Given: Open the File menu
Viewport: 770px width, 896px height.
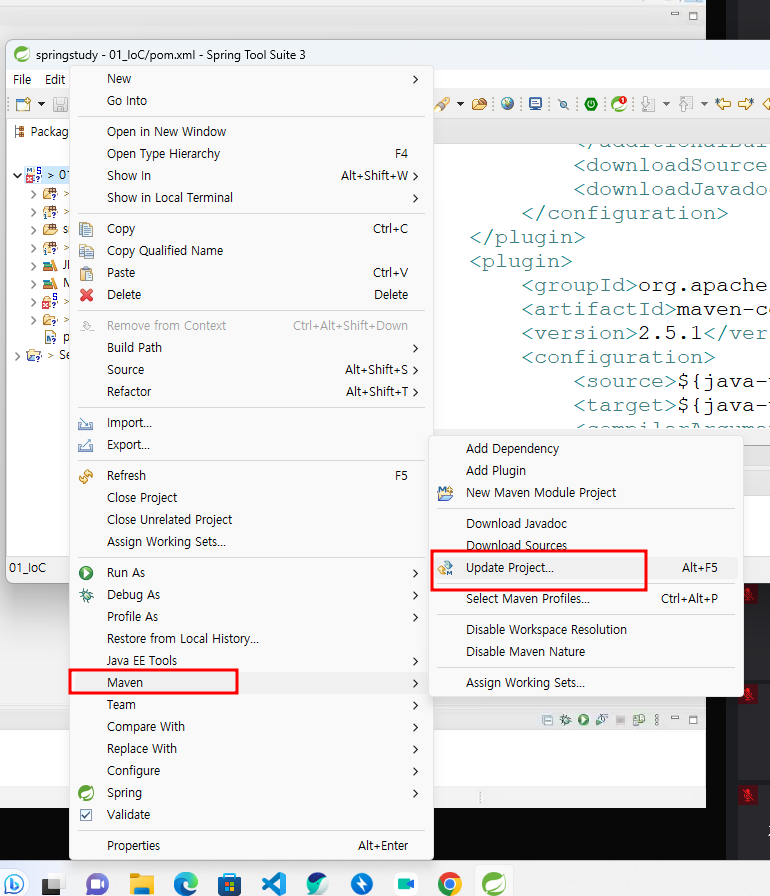Looking at the screenshot, I should (22, 79).
